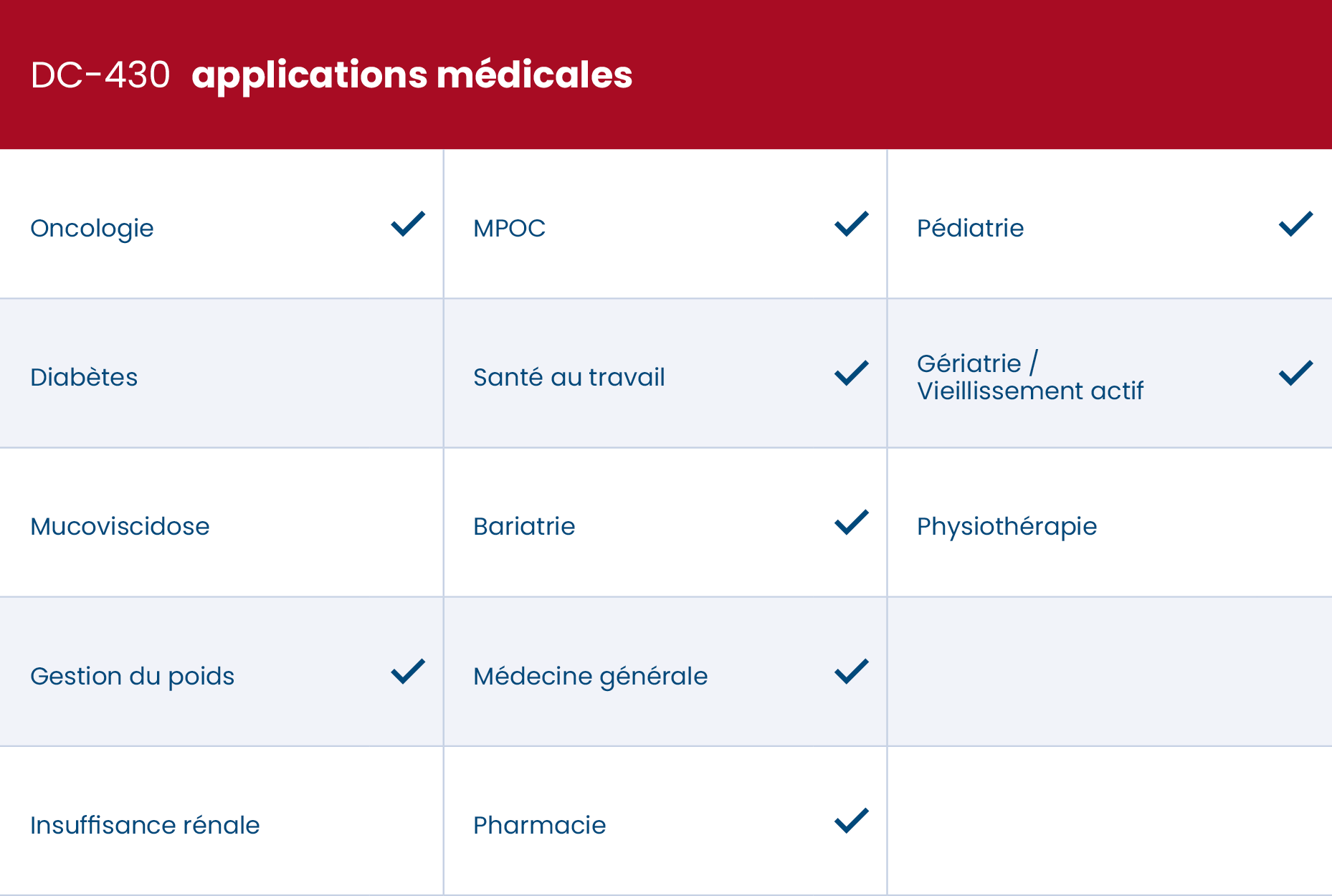
Task: Select the Médecine générale text
Action: pos(590,676)
